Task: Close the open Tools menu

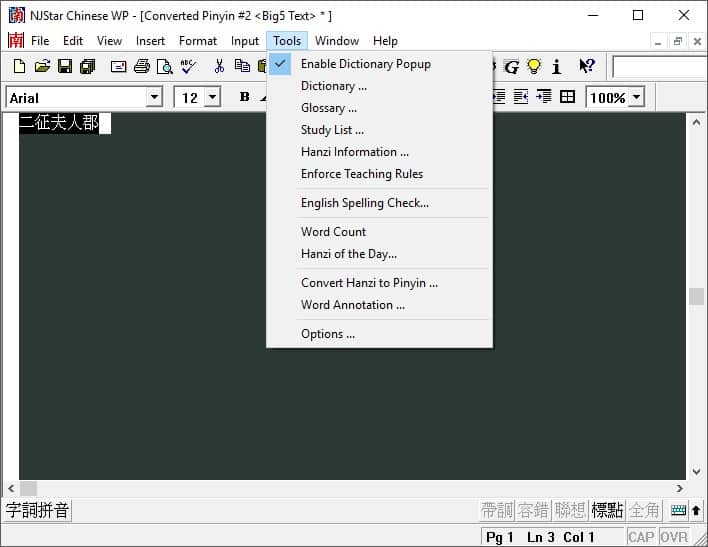Action: click(287, 41)
